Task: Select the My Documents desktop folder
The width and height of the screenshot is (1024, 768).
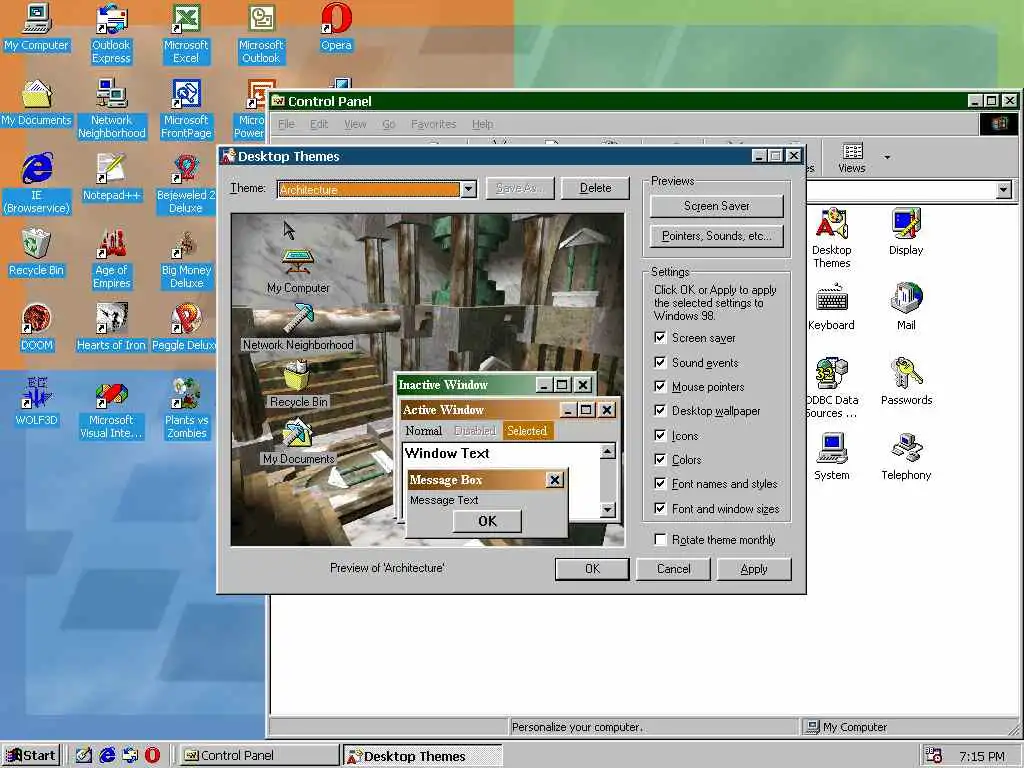Action: click(x=37, y=103)
